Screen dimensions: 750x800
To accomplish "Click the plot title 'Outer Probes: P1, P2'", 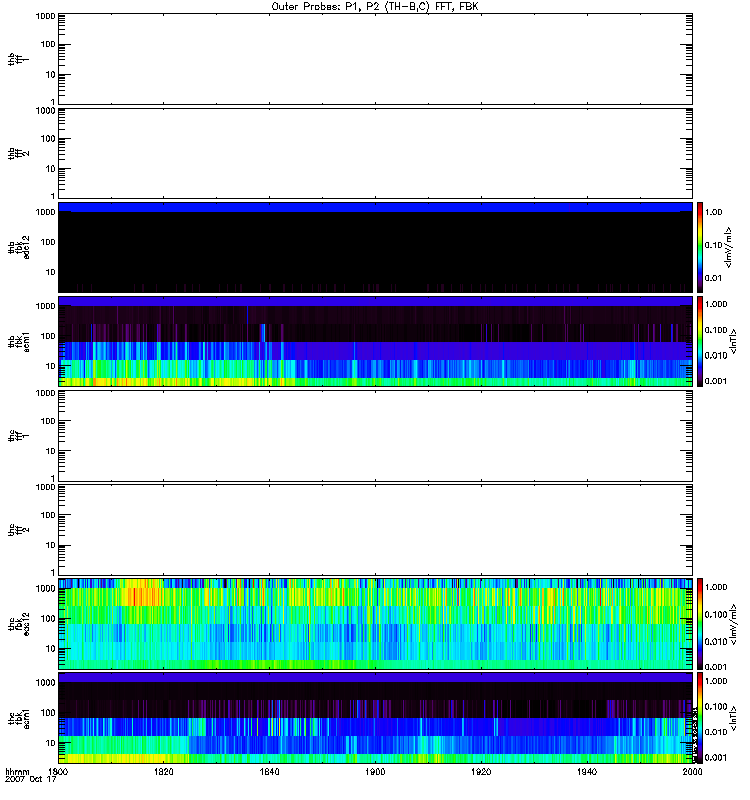I will (375, 6).
